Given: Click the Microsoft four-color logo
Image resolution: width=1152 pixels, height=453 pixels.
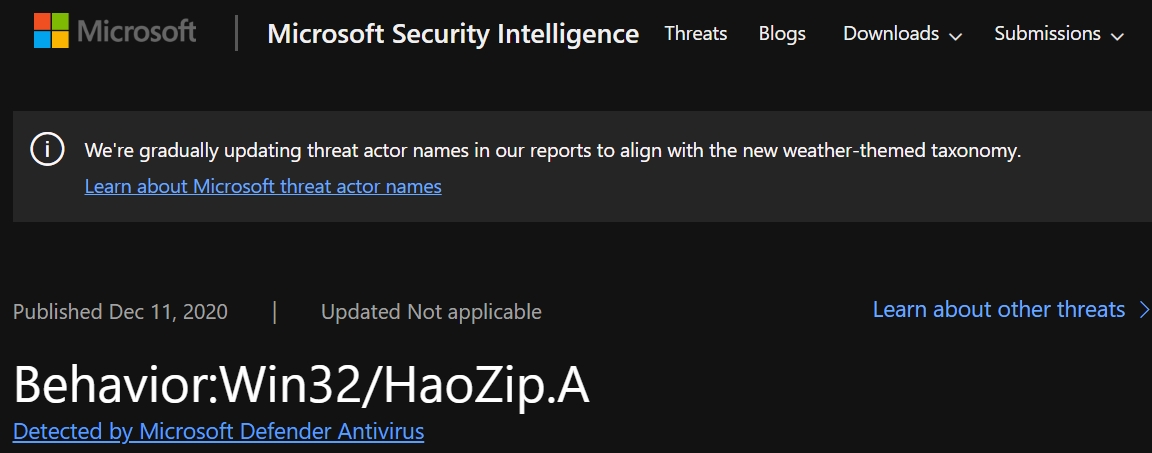Looking at the screenshot, I should point(51,31).
